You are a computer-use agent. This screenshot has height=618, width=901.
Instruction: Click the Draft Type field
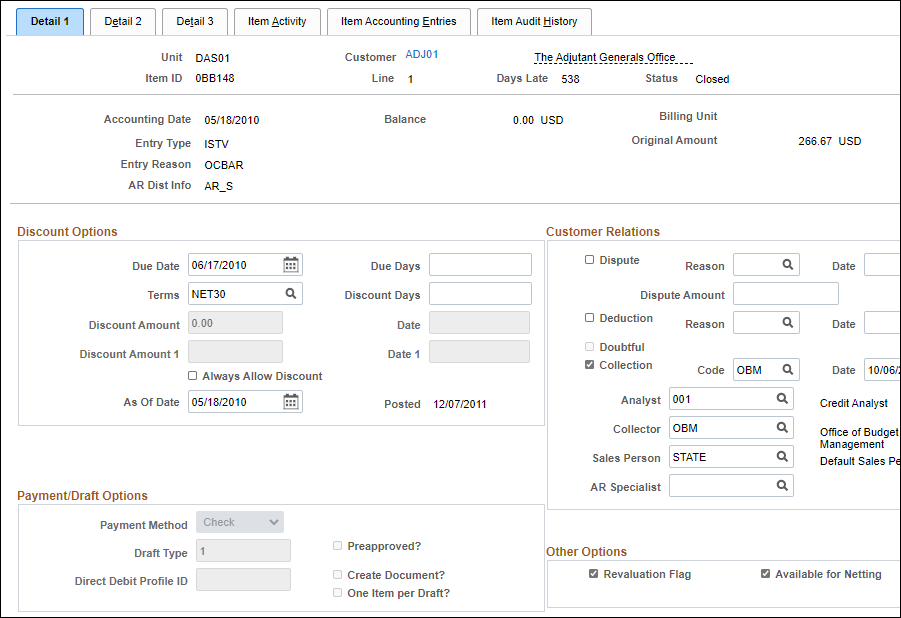(x=244, y=550)
